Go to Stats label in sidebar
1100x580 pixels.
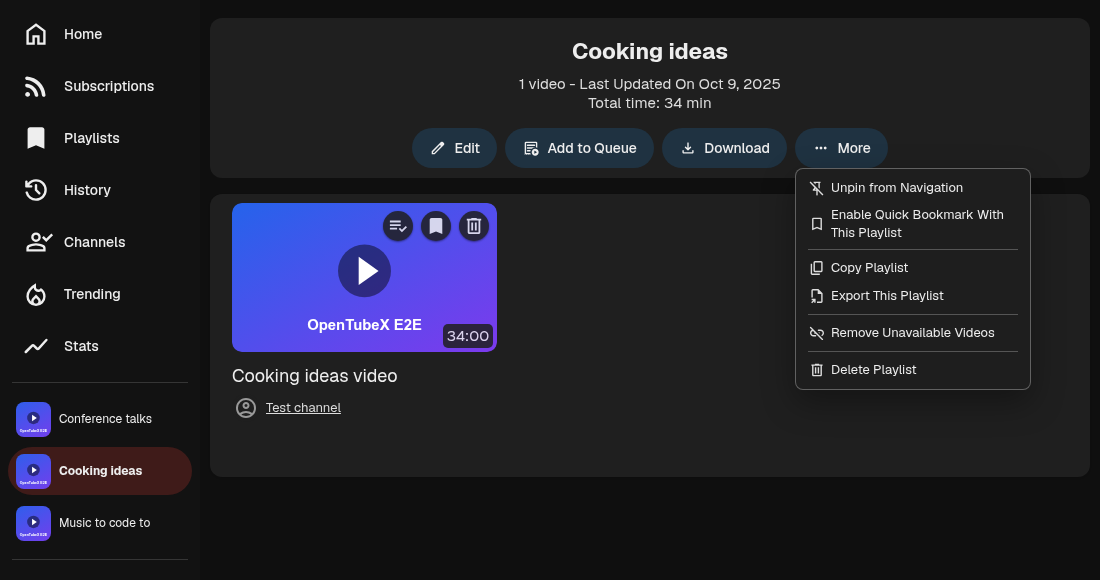pos(81,346)
